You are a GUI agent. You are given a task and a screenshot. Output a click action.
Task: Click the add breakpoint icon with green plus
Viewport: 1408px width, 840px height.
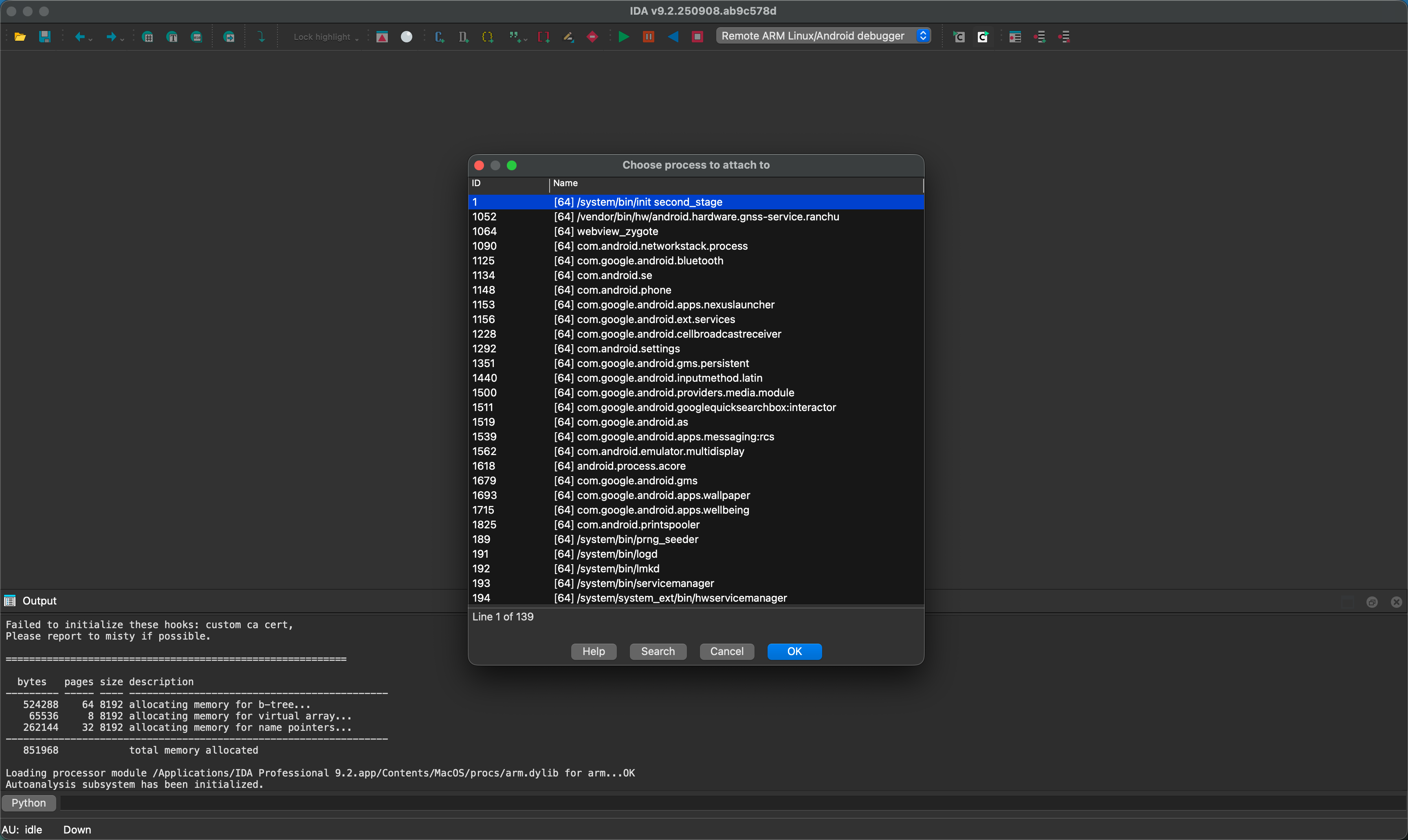(x=1040, y=37)
